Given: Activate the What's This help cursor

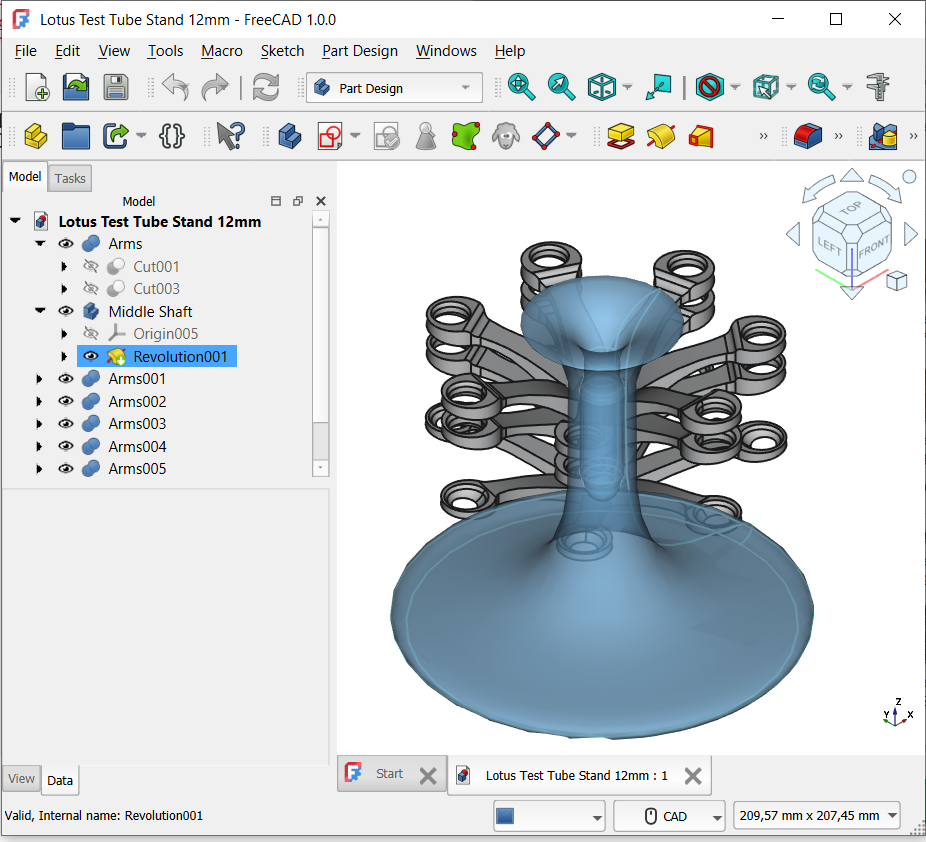Looking at the screenshot, I should [230, 136].
